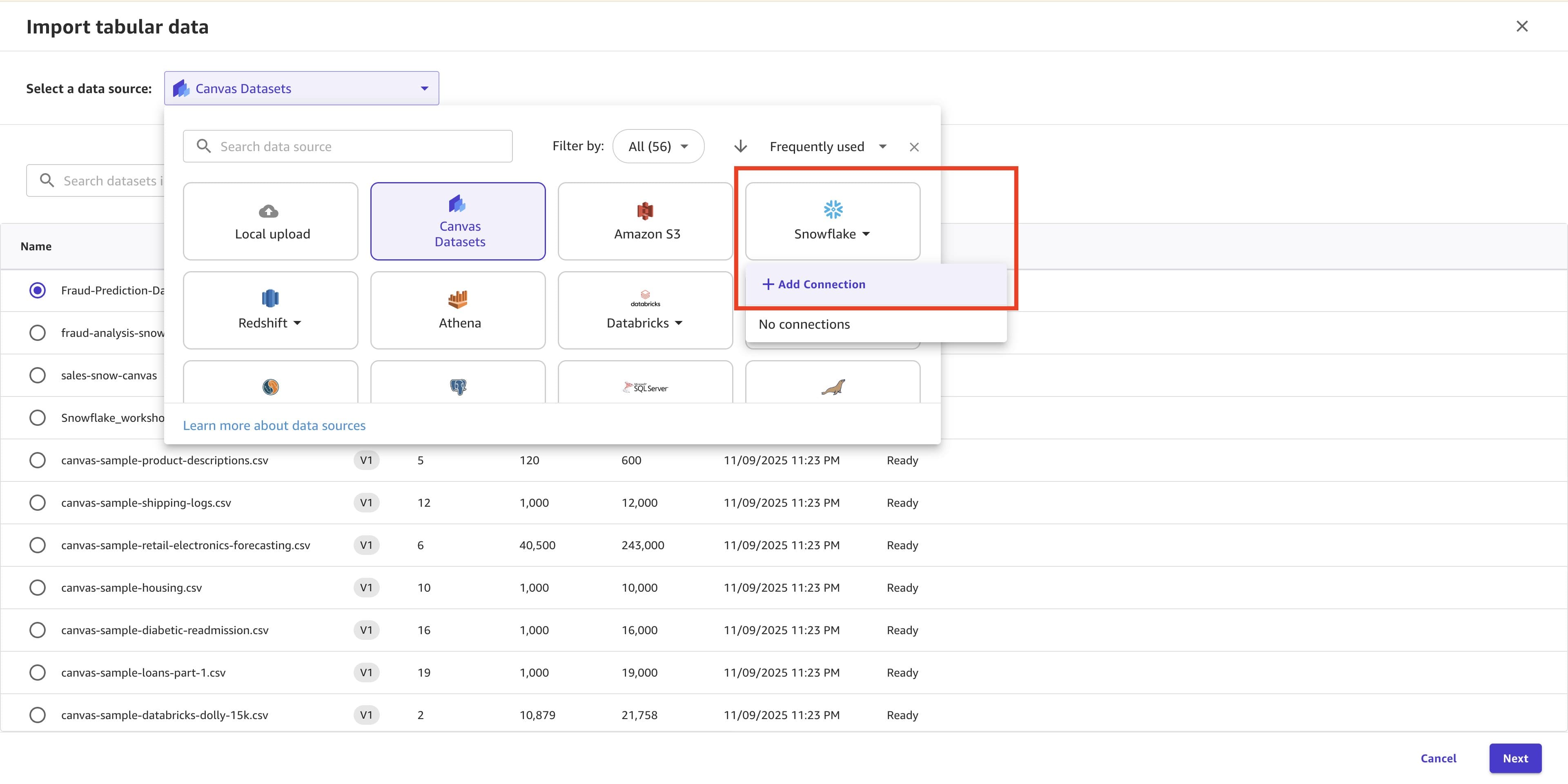Click date cell of diabetic-readmission row
Screen dimensions: 1568x784
click(x=782, y=630)
